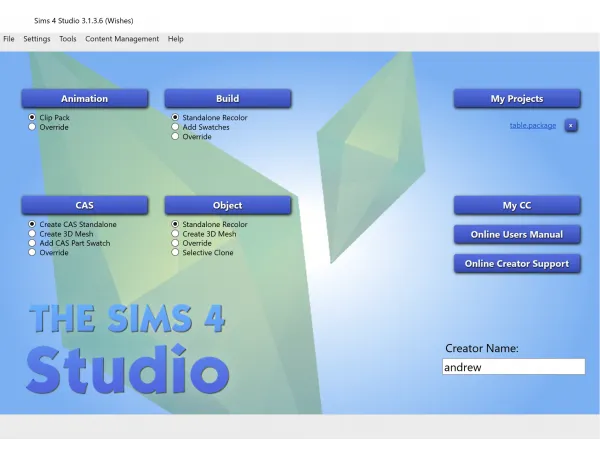Viewport: 600px width, 450px height.
Task: Click the CAS button
Action: point(85,205)
